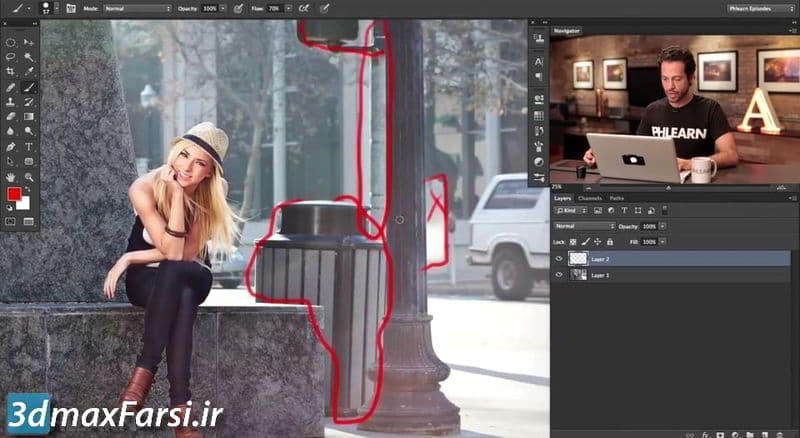
Task: Hide Layer 2 using its eye icon
Action: [x=559, y=258]
